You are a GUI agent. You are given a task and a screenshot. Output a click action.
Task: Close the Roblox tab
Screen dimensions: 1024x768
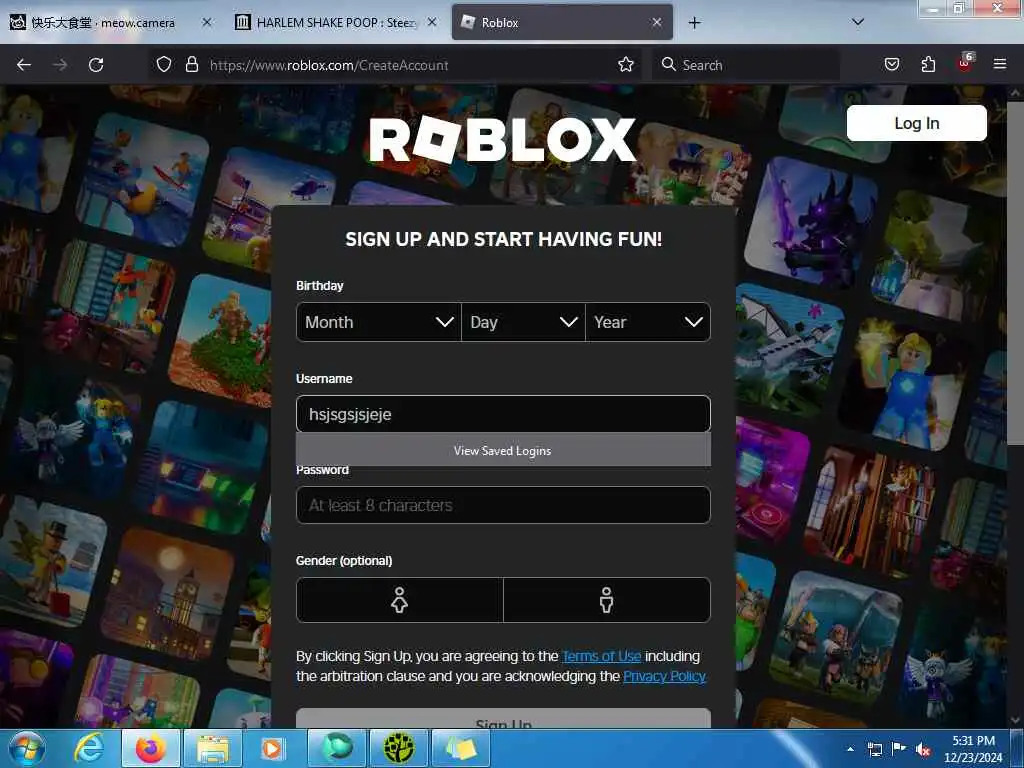pos(657,22)
